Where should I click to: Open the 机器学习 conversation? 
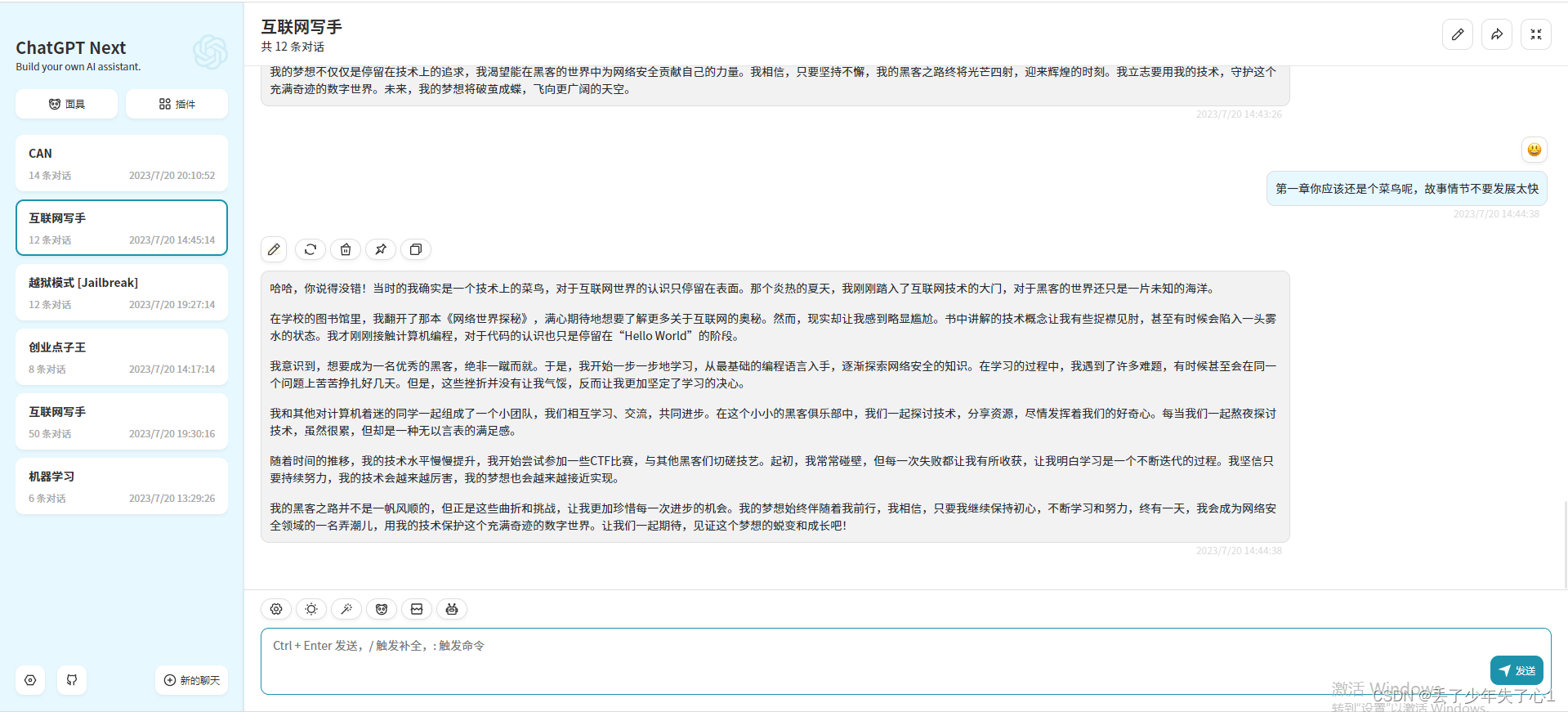[x=122, y=486]
